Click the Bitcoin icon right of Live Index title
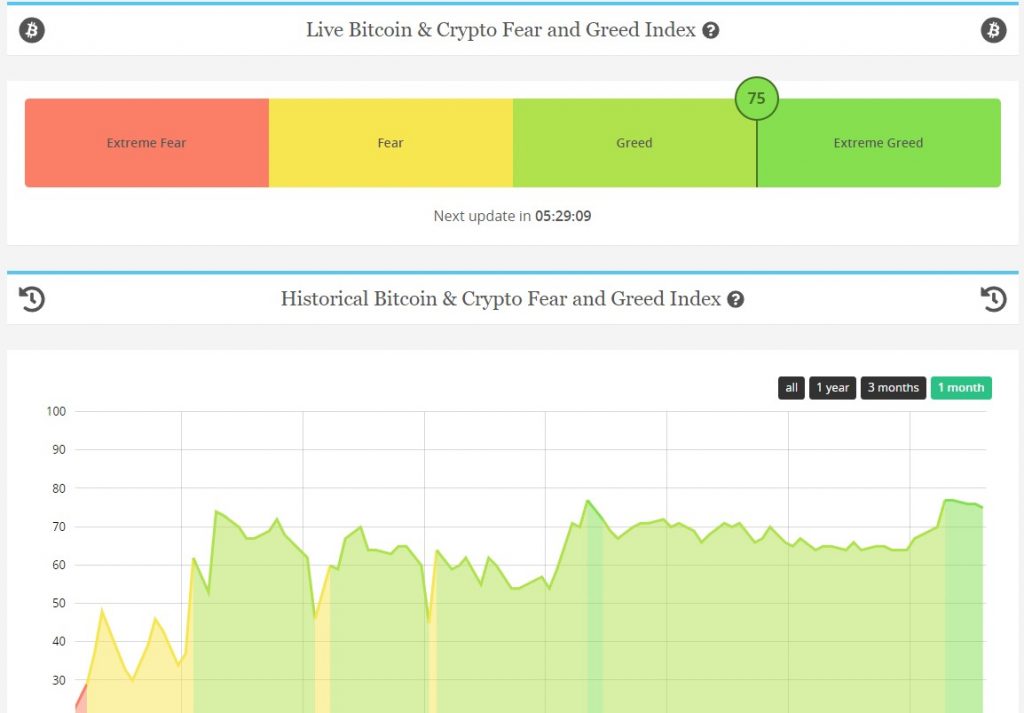 click(993, 30)
